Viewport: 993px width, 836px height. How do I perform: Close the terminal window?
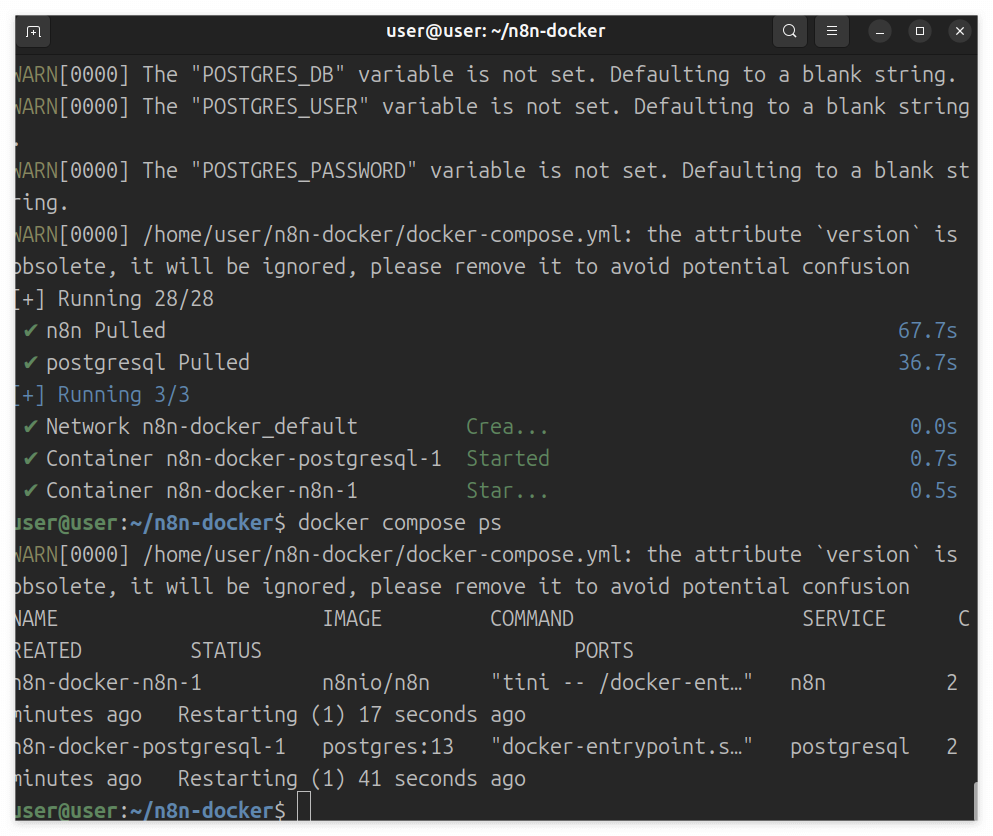click(959, 31)
